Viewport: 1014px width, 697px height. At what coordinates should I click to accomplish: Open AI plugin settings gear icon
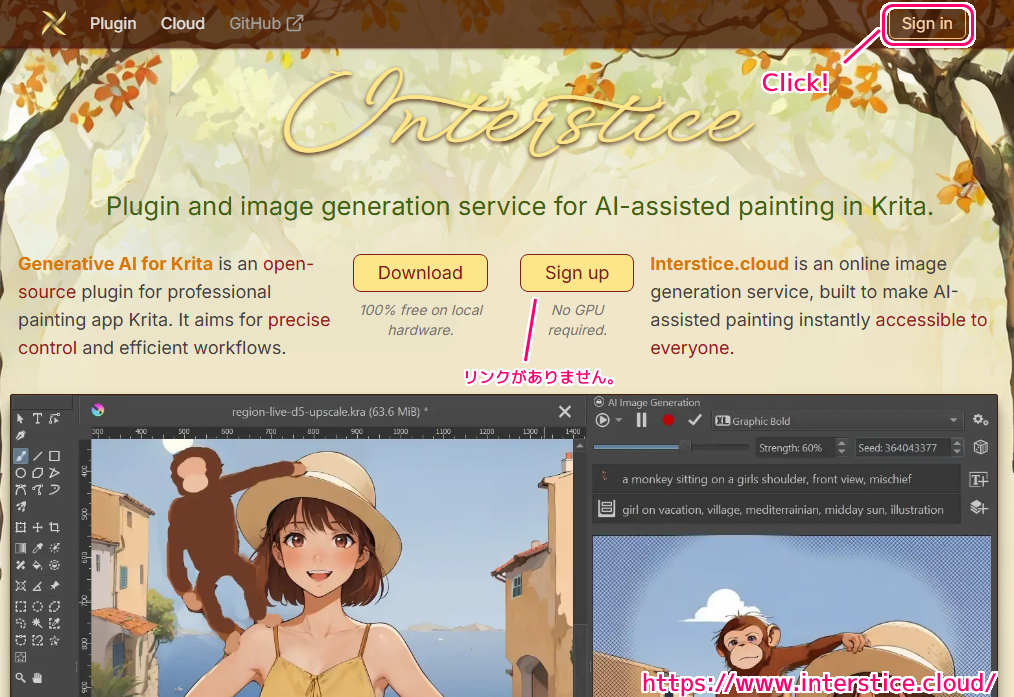click(980, 420)
